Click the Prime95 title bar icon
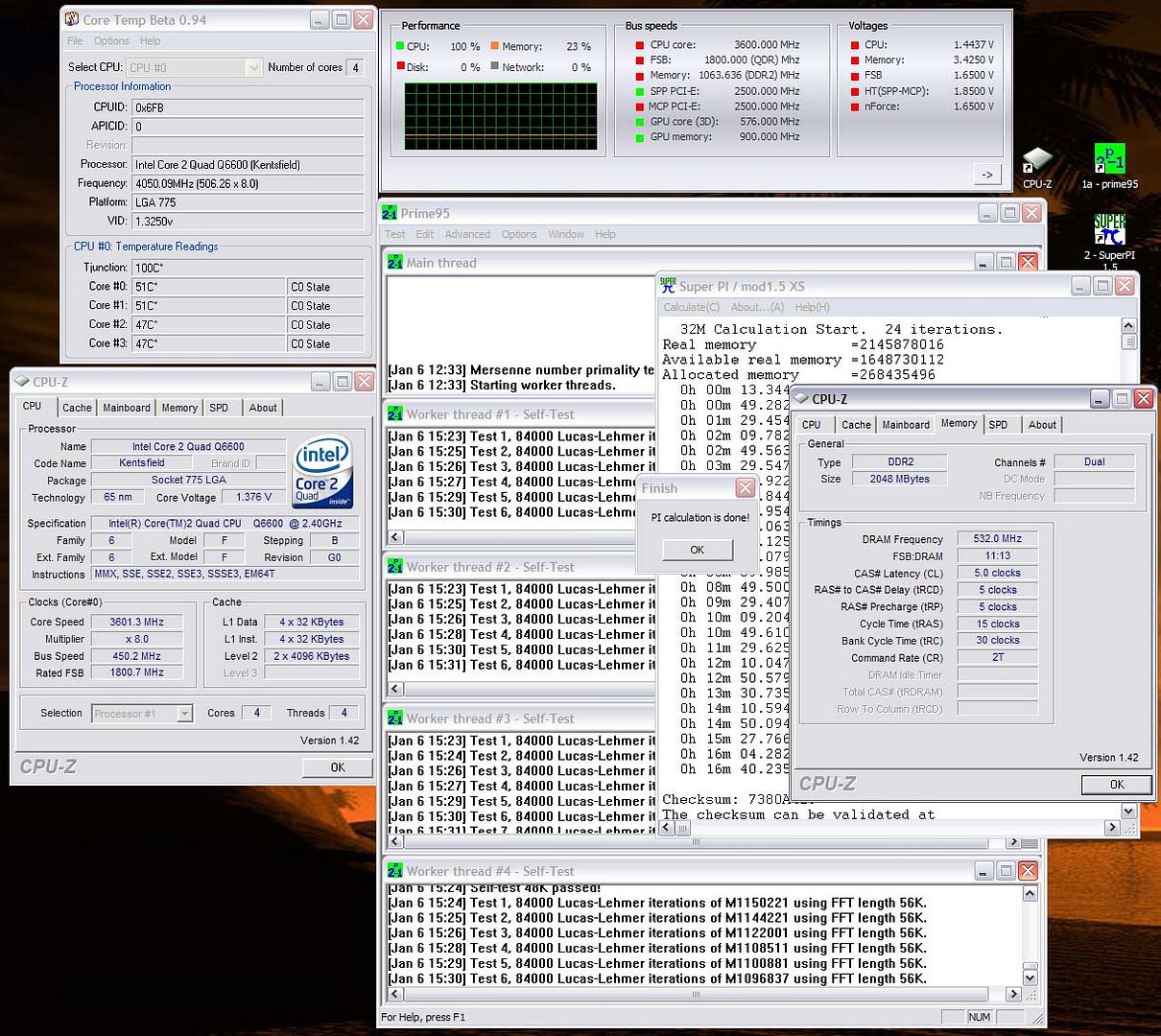Viewport: 1161px width, 1036px height. coord(391,213)
